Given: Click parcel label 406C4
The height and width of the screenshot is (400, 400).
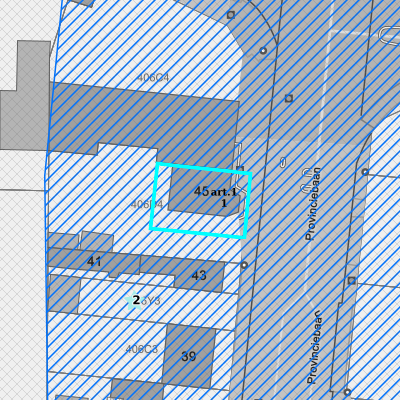Looking at the screenshot, I should [x=153, y=78].
